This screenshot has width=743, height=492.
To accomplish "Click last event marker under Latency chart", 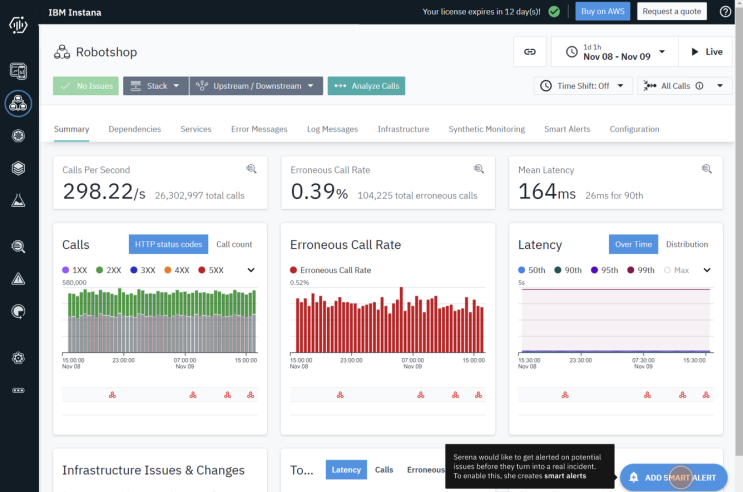I will (x=706, y=395).
